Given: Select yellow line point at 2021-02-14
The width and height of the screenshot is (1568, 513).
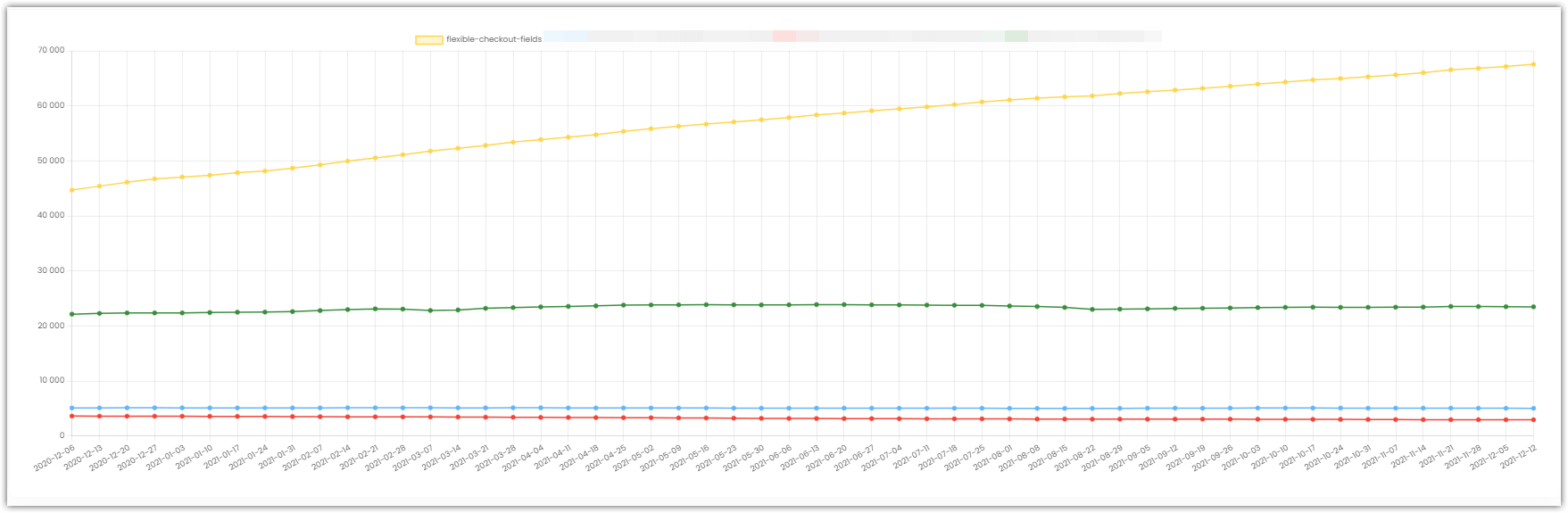Looking at the screenshot, I should tap(347, 161).
